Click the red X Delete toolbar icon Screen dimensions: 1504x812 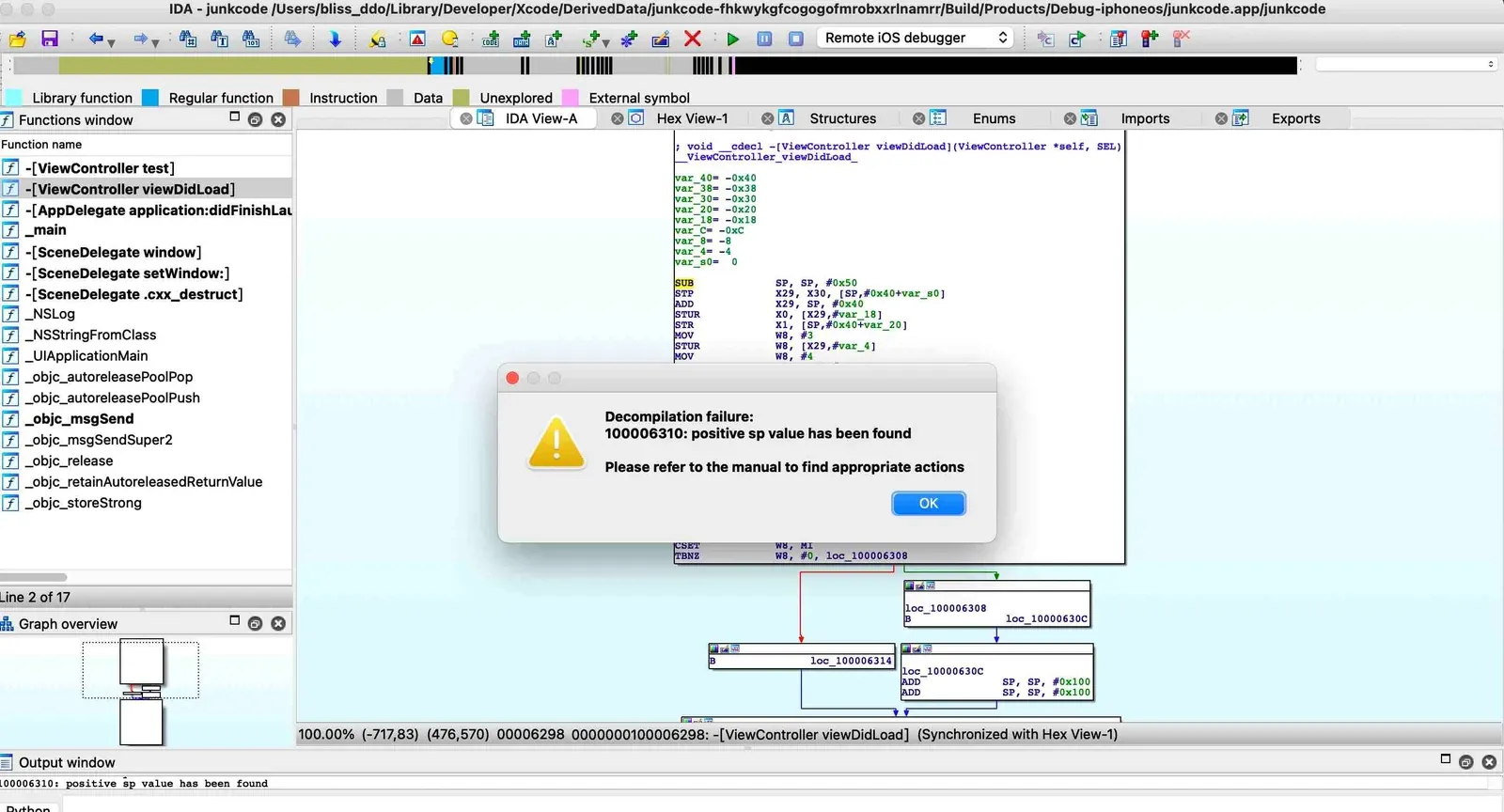693,39
